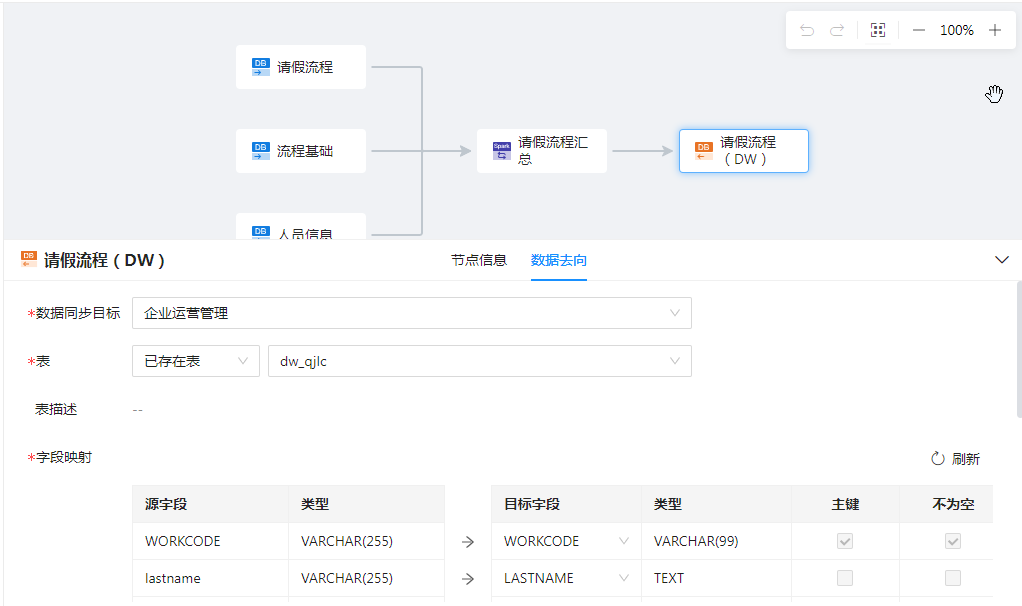The image size is (1022, 606).
Task: Collapse the node detail panel chevron
Action: (x=1002, y=260)
